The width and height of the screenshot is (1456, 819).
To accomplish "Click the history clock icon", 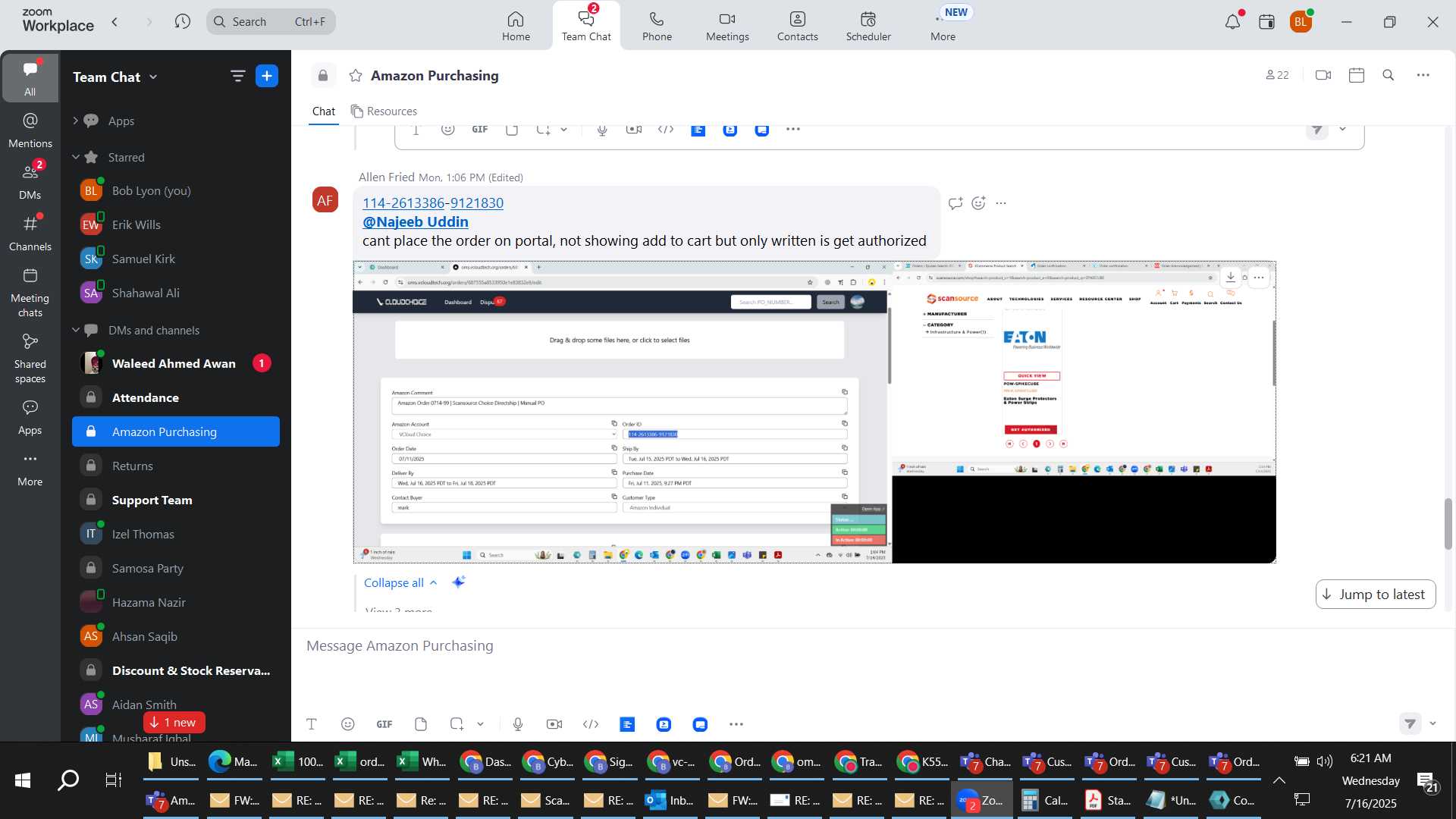I will coord(182,21).
